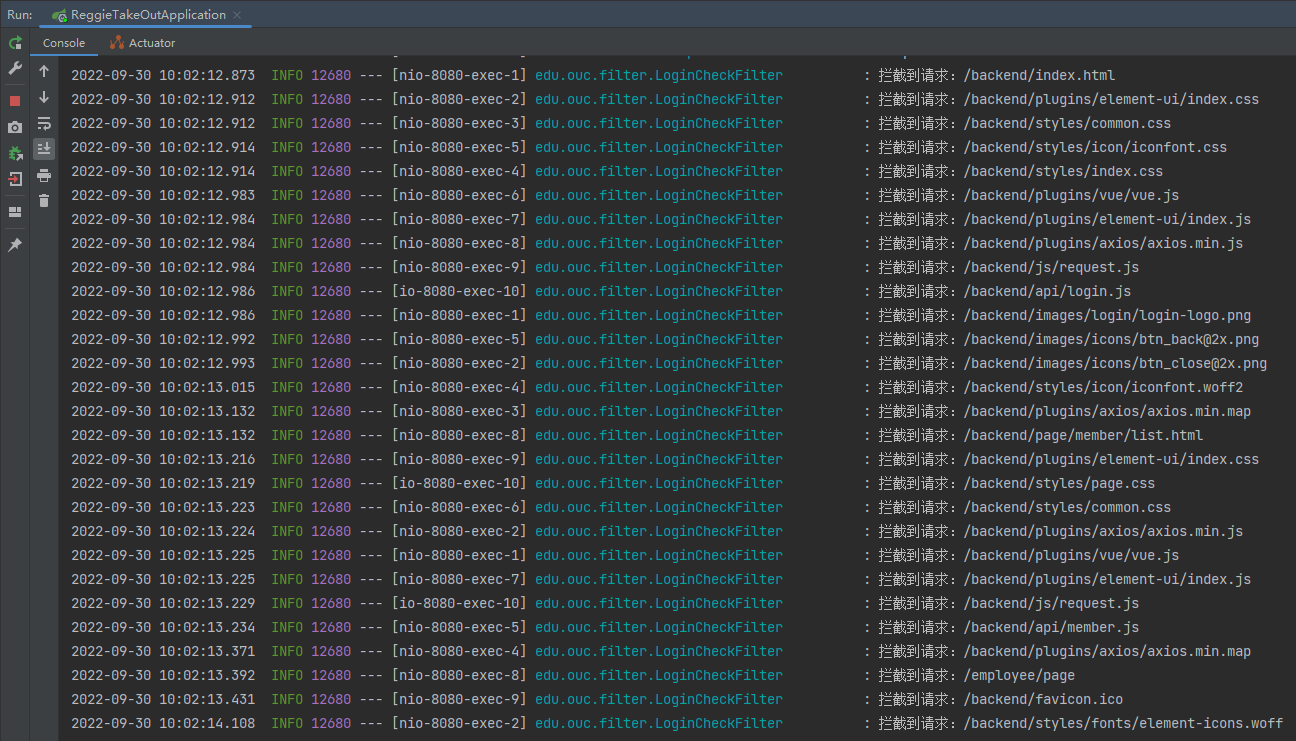Click the '/backend/api/member.js' path

[1051, 627]
